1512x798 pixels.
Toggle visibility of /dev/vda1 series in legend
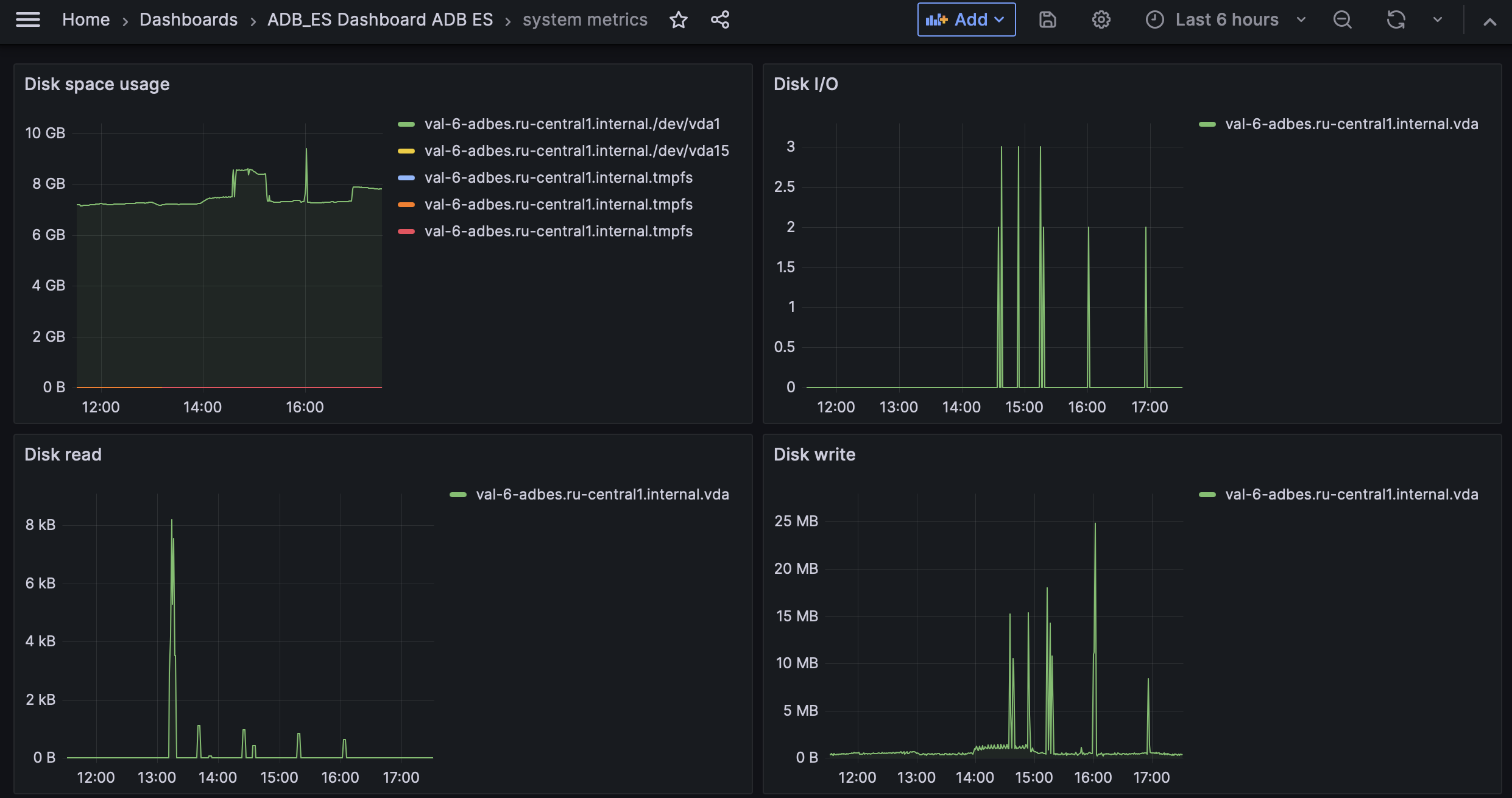coord(571,124)
